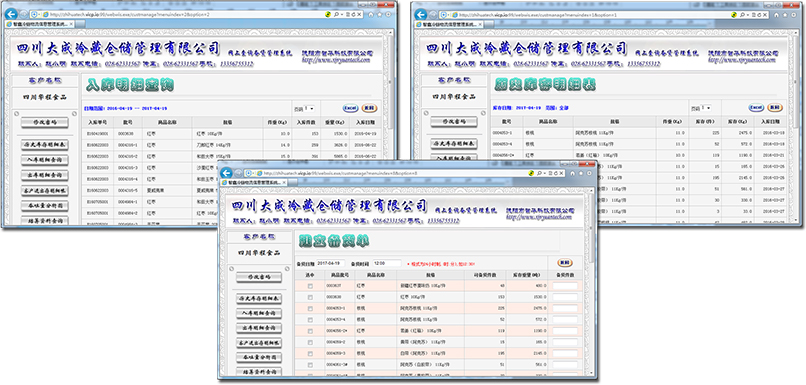Tick the checkbox for item 0004056-2* row
Viewport: 806px width, 385px height.
[x=309, y=331]
